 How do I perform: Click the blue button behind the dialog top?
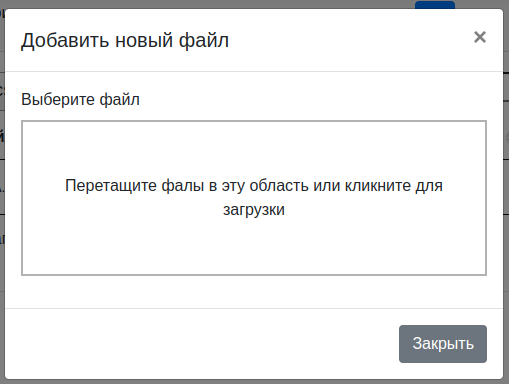[x=435, y=5]
